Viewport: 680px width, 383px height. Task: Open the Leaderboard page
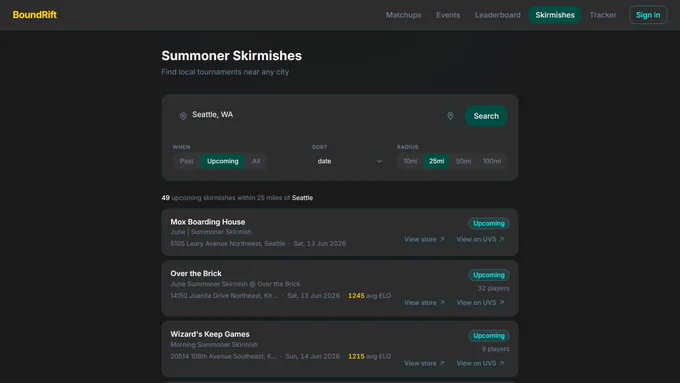(497, 15)
